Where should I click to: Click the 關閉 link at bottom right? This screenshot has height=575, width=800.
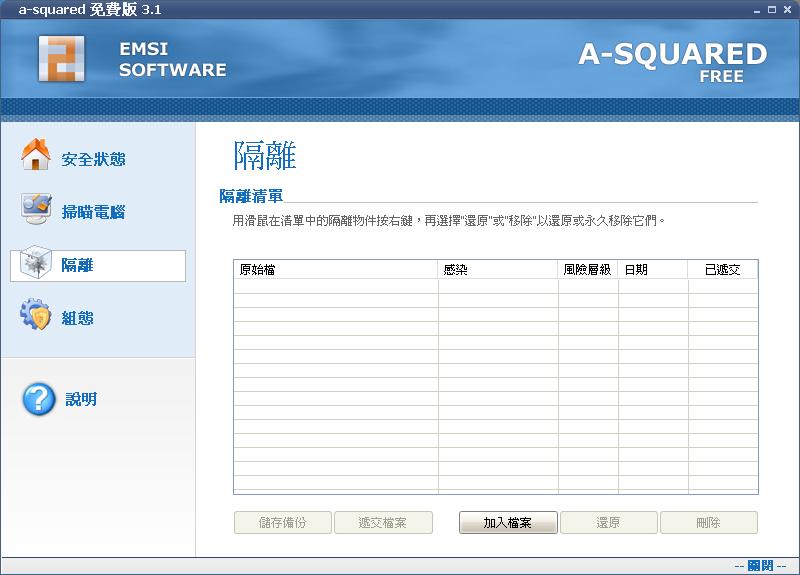click(x=760, y=566)
